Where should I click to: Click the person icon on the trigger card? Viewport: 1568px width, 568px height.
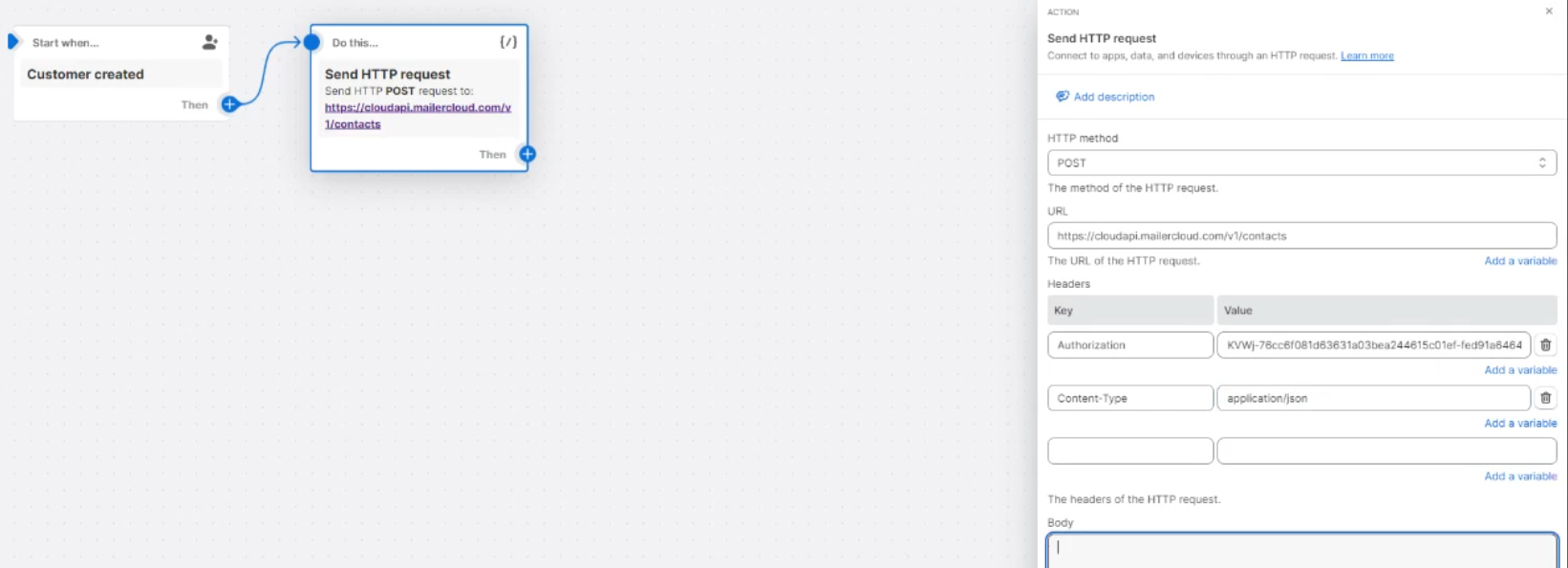coord(210,42)
